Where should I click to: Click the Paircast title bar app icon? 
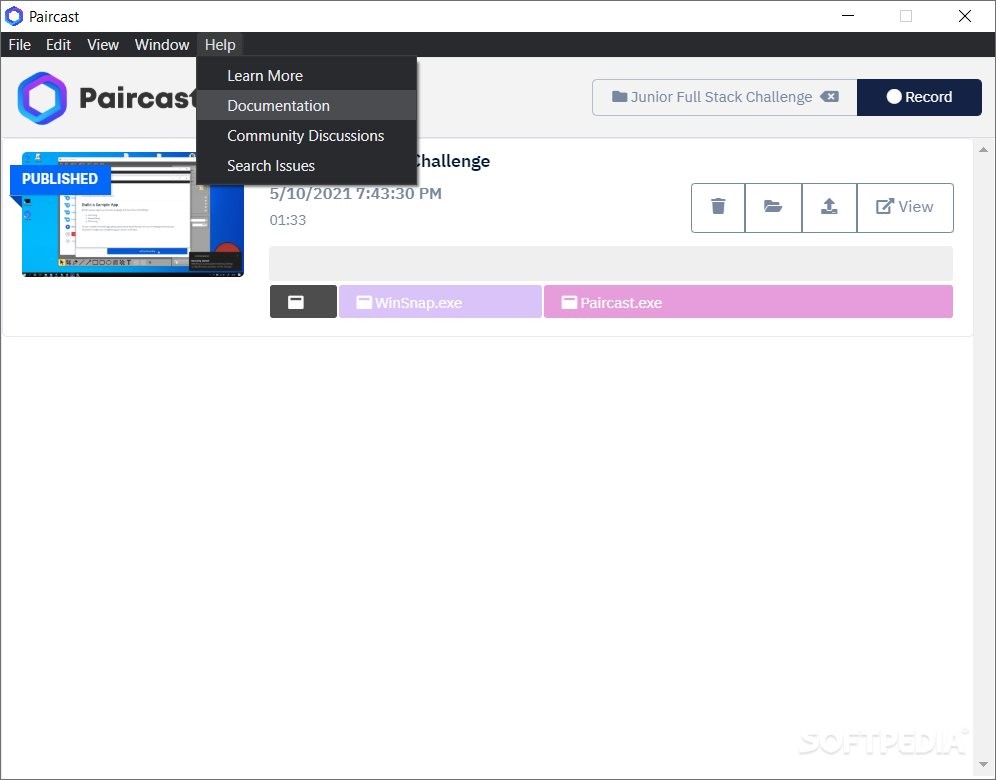pos(14,16)
